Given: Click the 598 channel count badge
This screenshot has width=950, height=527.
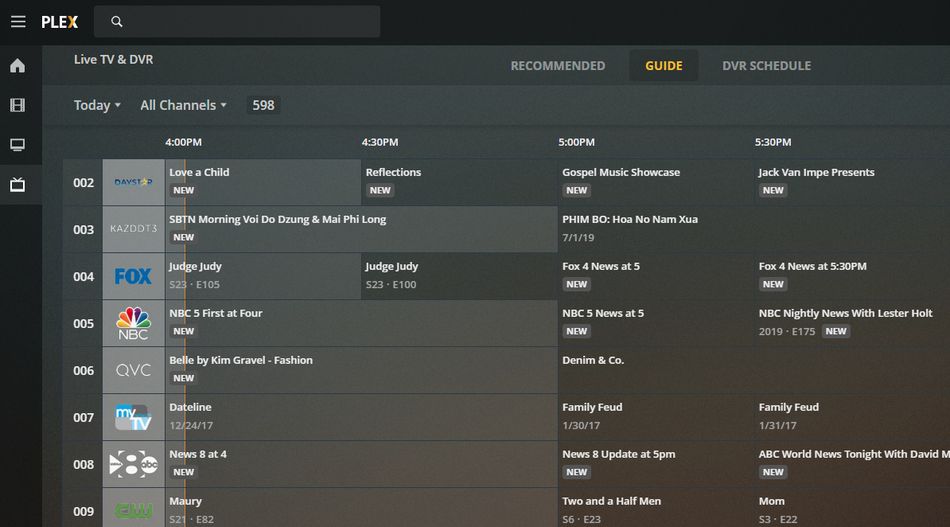Looking at the screenshot, I should [263, 105].
